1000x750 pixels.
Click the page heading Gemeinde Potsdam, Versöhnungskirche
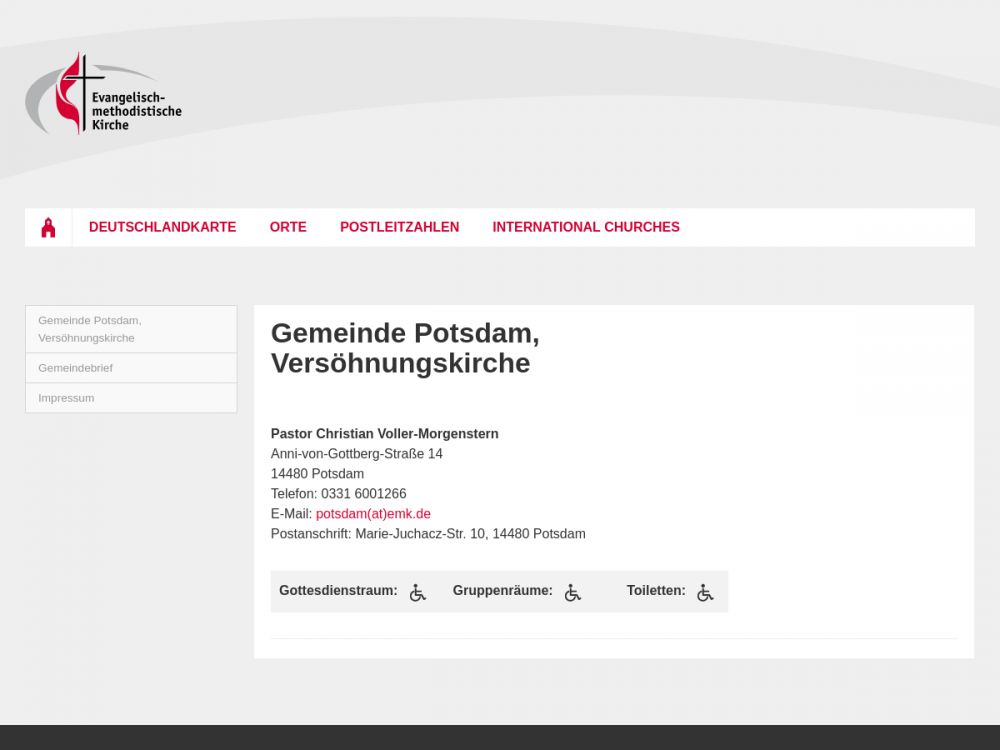click(405, 348)
